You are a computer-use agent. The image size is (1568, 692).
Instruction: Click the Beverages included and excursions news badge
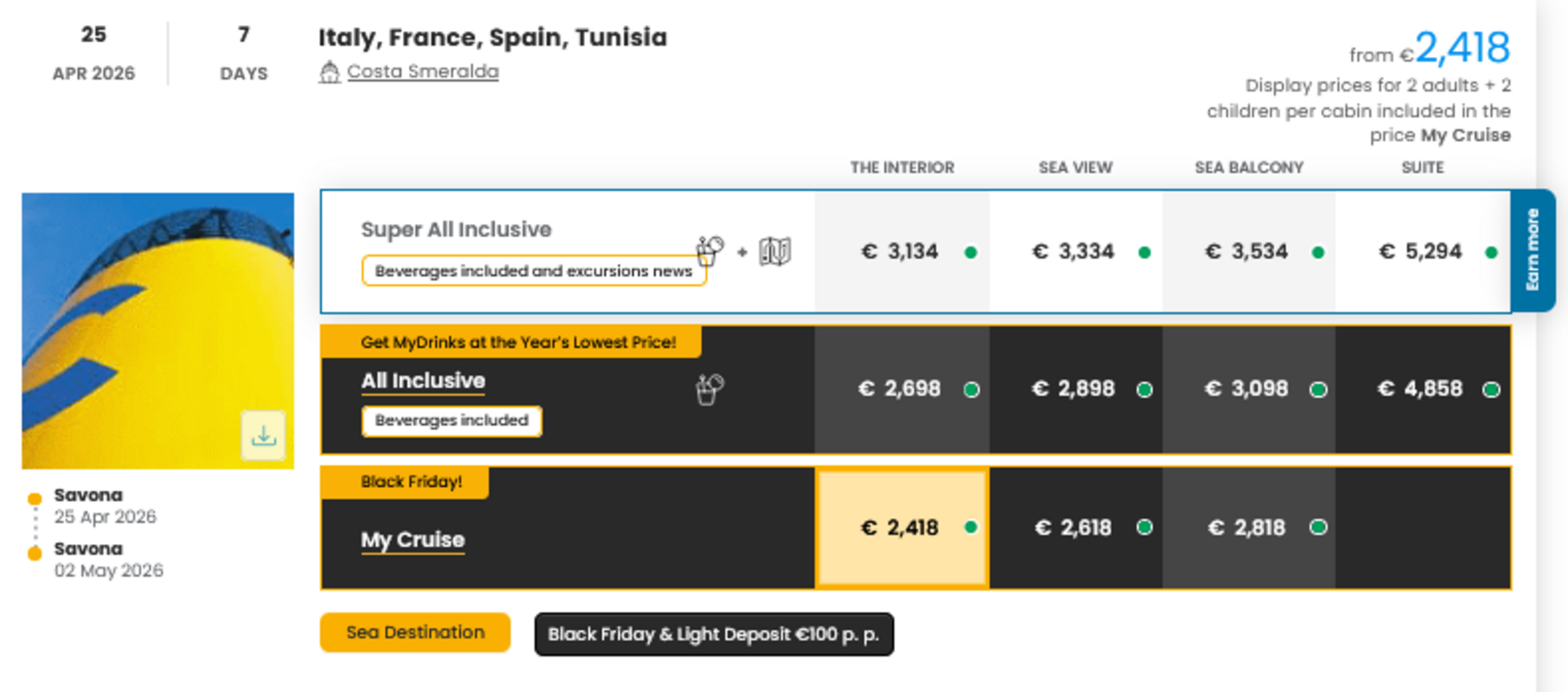pyautogui.click(x=533, y=271)
